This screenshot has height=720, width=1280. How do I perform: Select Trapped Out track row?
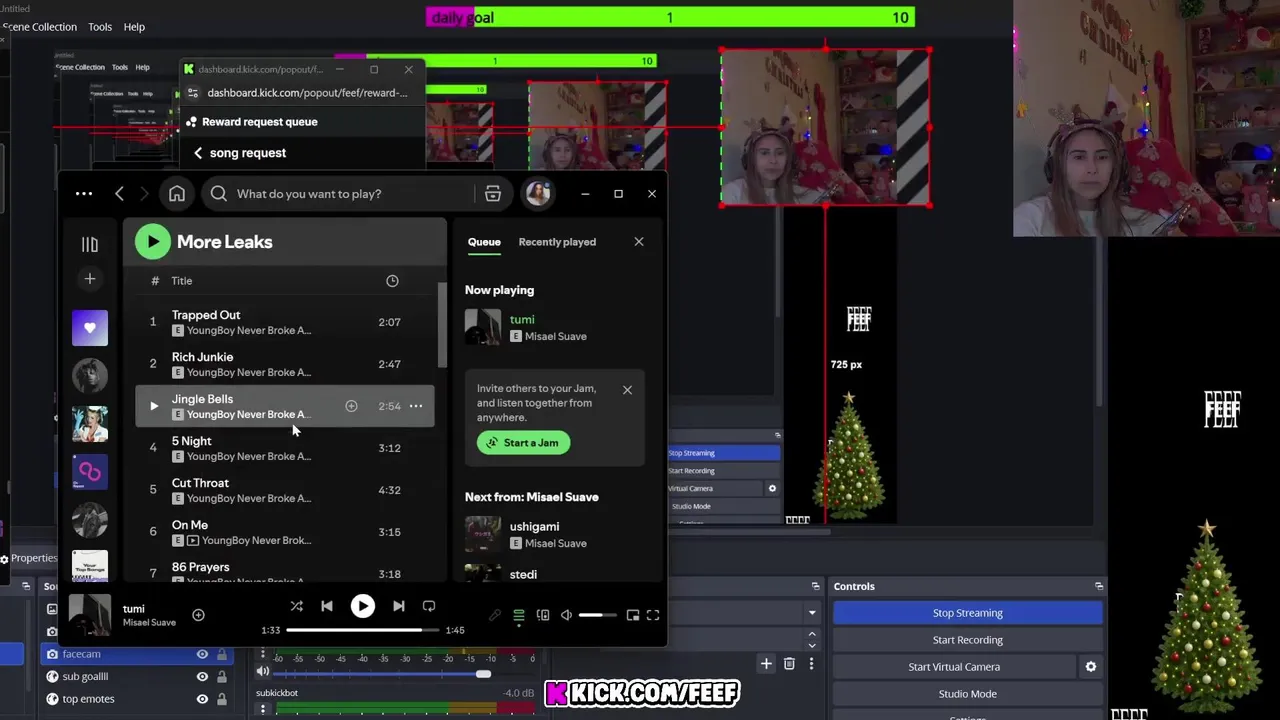285,322
